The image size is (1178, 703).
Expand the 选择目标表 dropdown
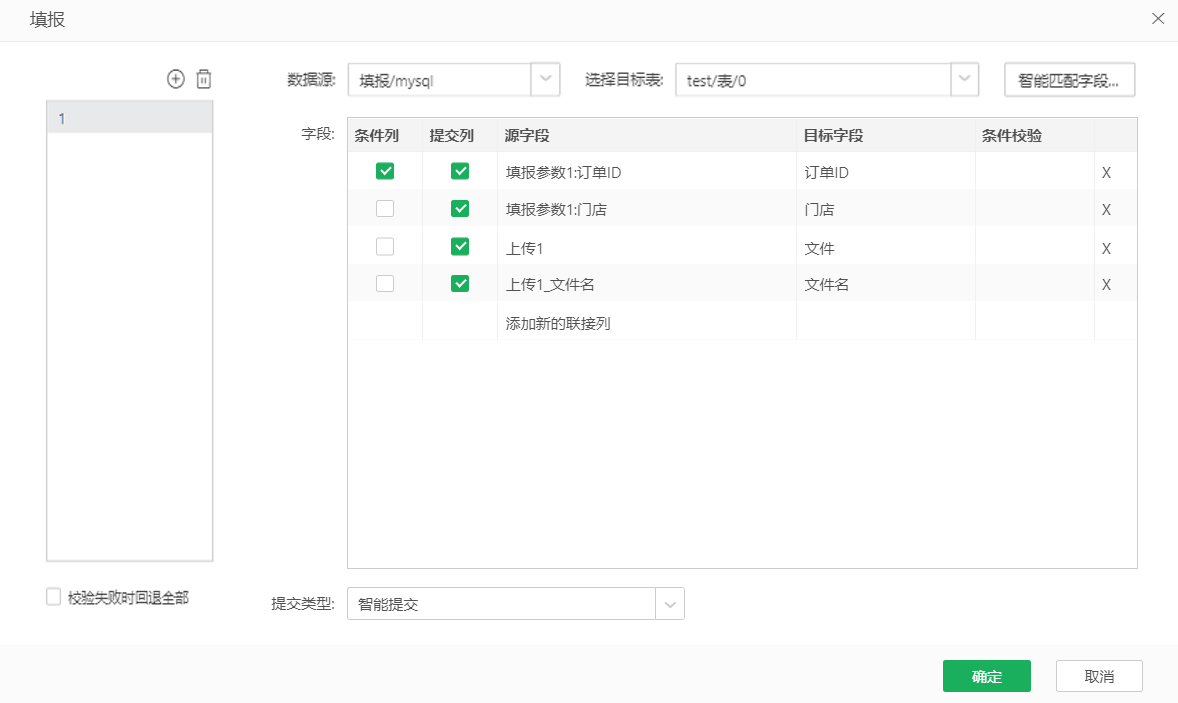964,80
